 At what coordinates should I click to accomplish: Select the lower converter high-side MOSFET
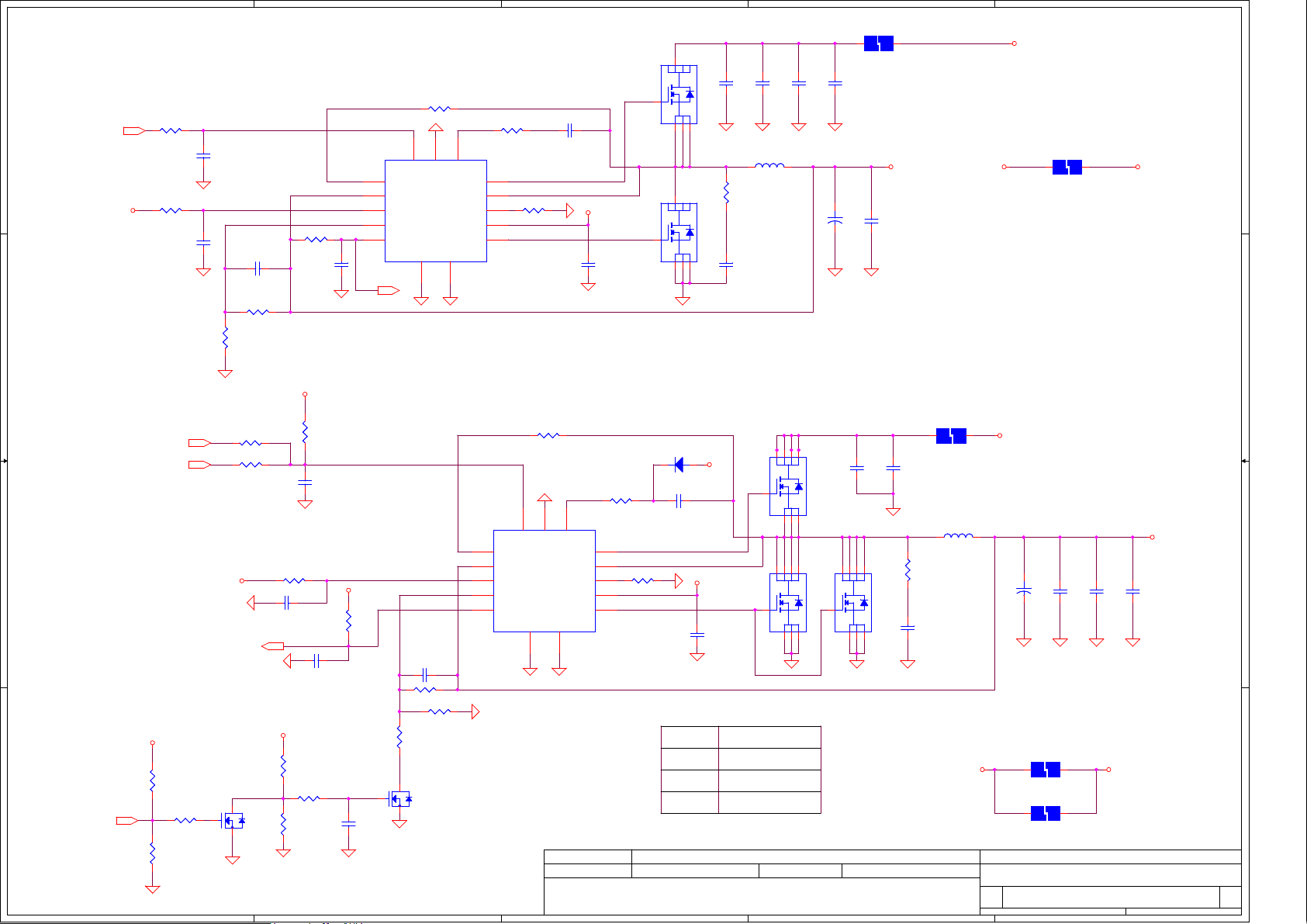788,486
